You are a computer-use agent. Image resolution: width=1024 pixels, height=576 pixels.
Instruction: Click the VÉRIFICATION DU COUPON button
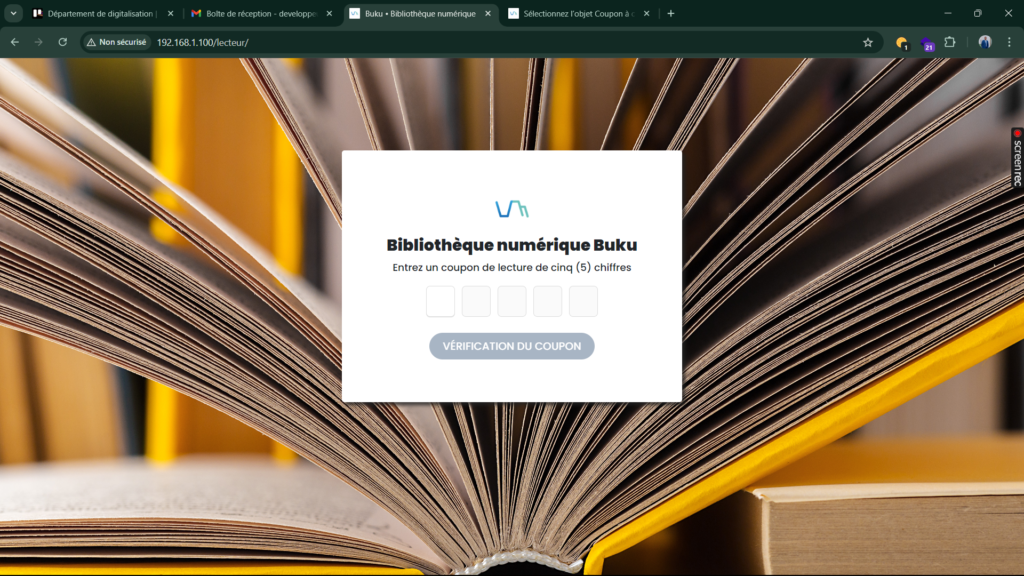click(x=512, y=346)
